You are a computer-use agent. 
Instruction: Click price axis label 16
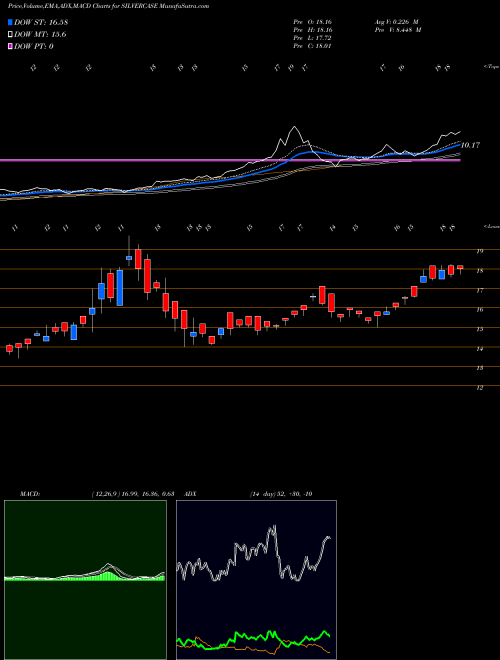tap(479, 309)
